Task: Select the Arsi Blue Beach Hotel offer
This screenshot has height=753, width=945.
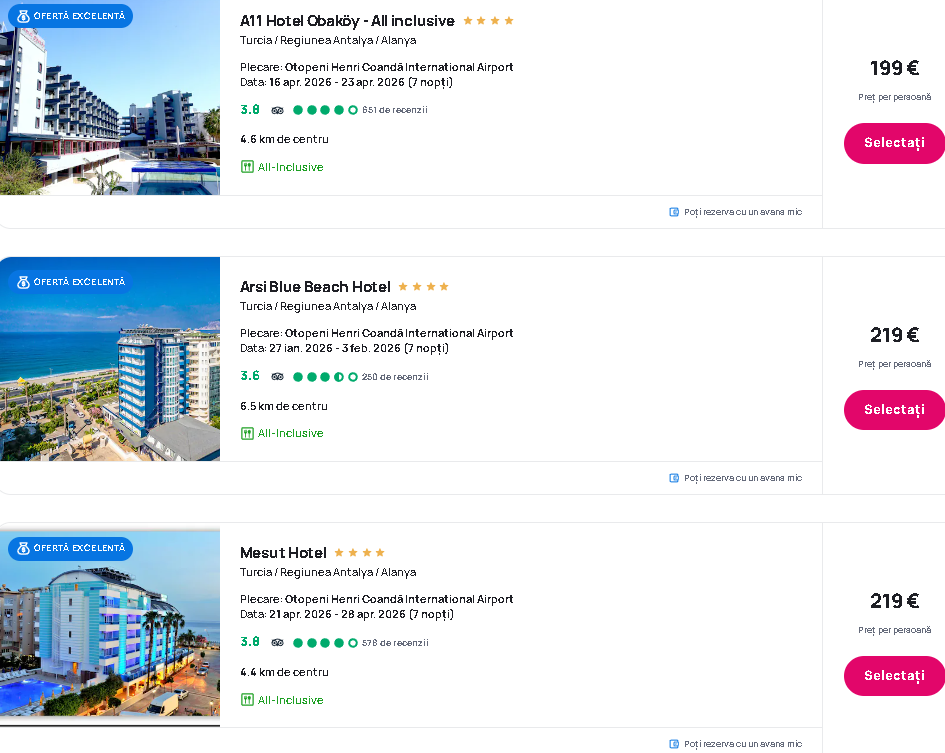Action: (x=894, y=410)
